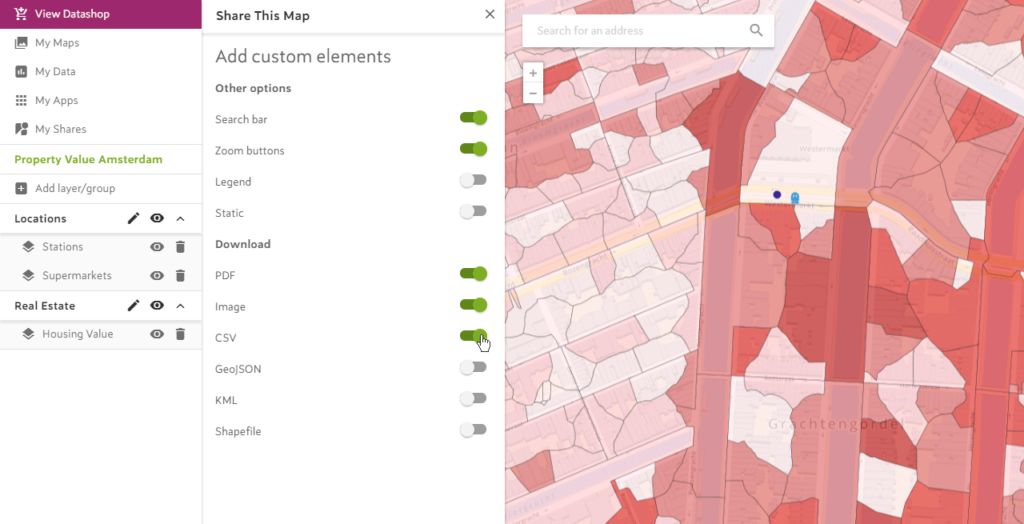Click the Locations group title
The image size is (1024, 524).
click(x=40, y=218)
